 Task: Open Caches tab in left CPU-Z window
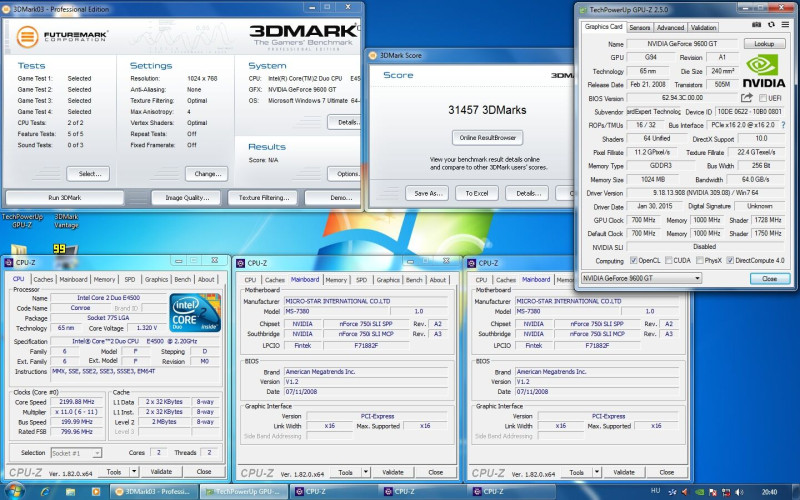pos(43,280)
